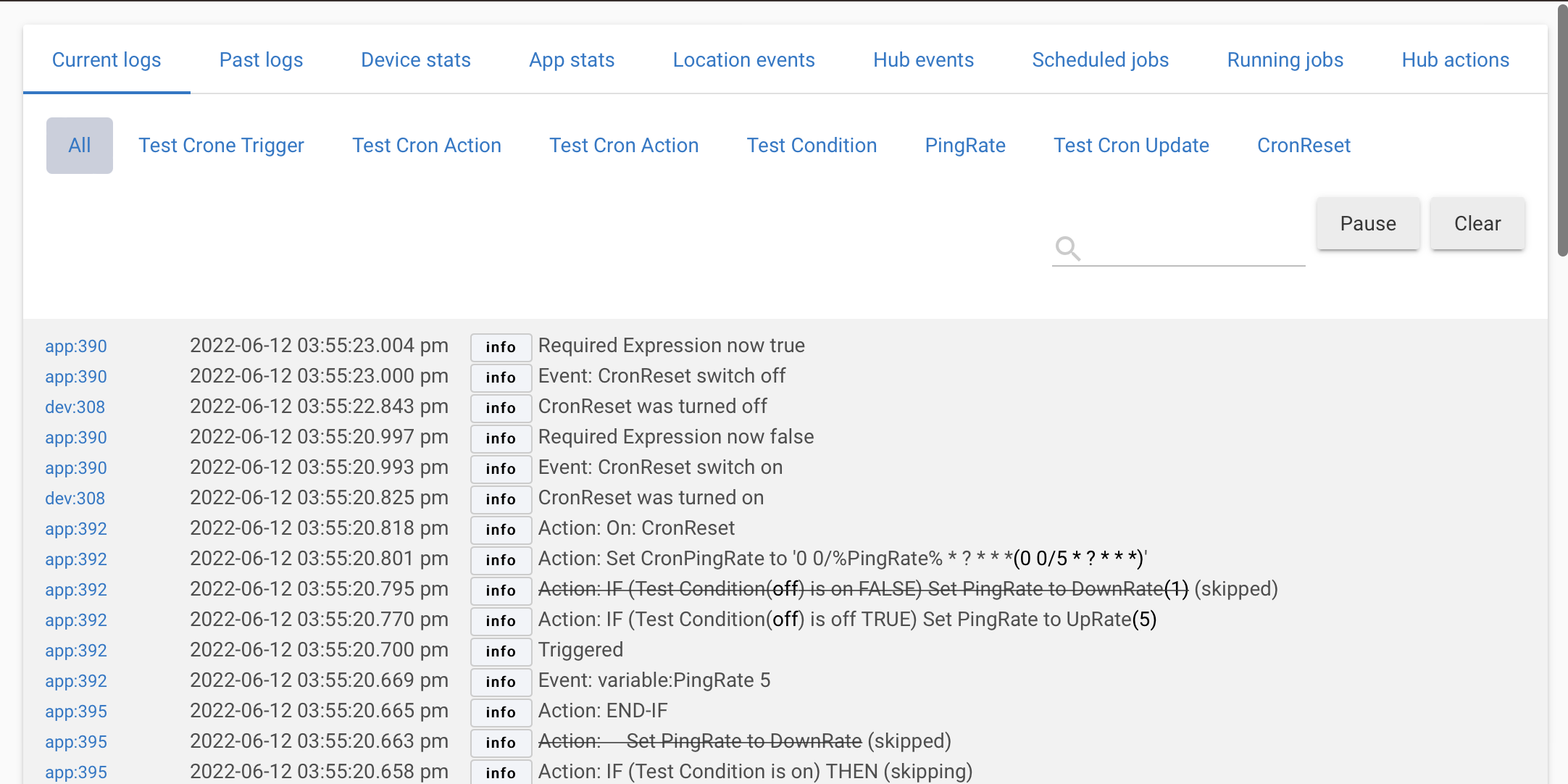Filter logs by Test Condition
The height and width of the screenshot is (784, 1568).
tap(812, 146)
